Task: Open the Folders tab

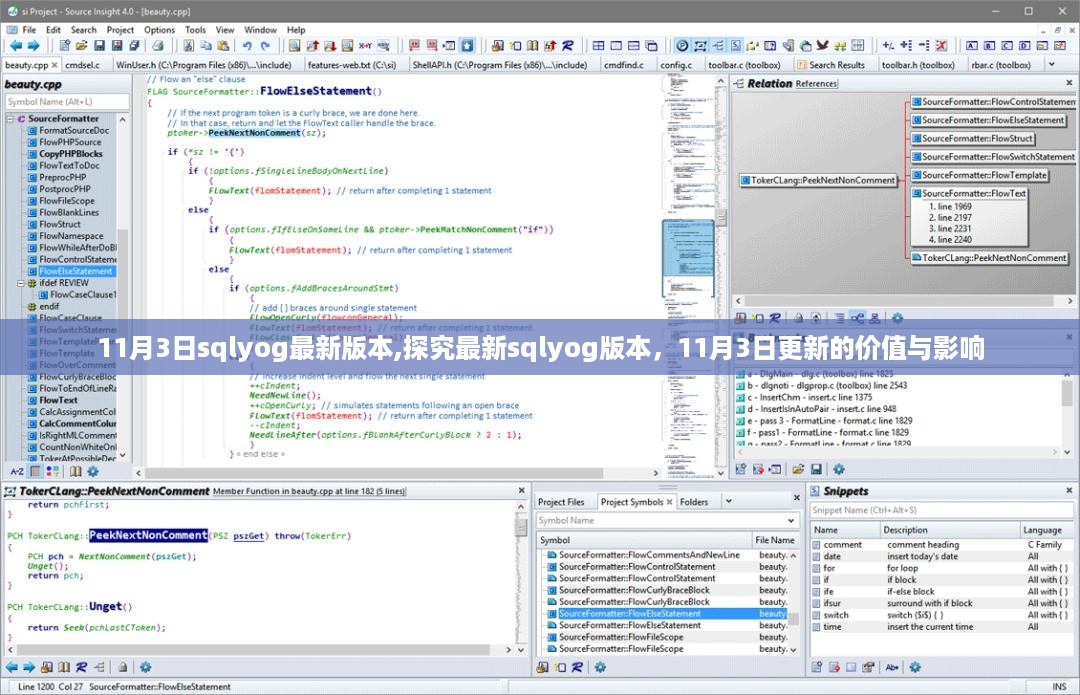Action: [694, 502]
